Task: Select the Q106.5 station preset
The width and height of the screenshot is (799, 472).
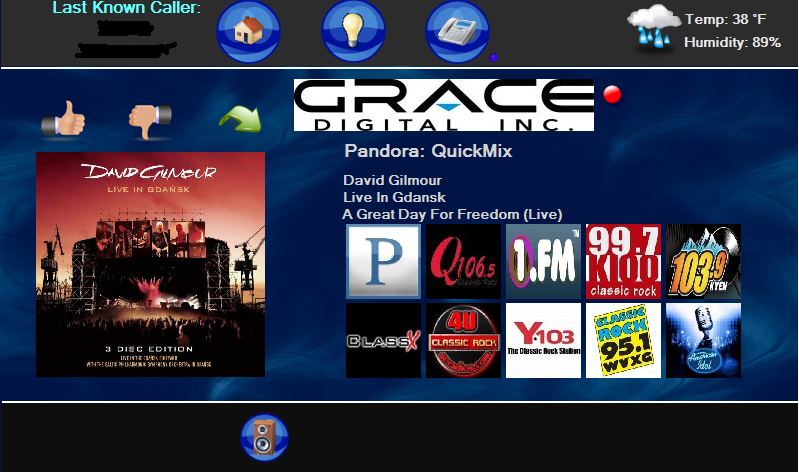Action: point(464,261)
